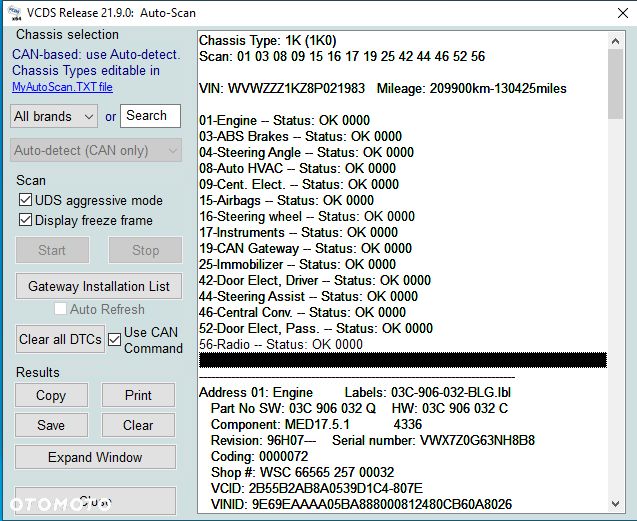Copy the scan results
Image resolution: width=637 pixels, height=521 pixels.
(51, 395)
